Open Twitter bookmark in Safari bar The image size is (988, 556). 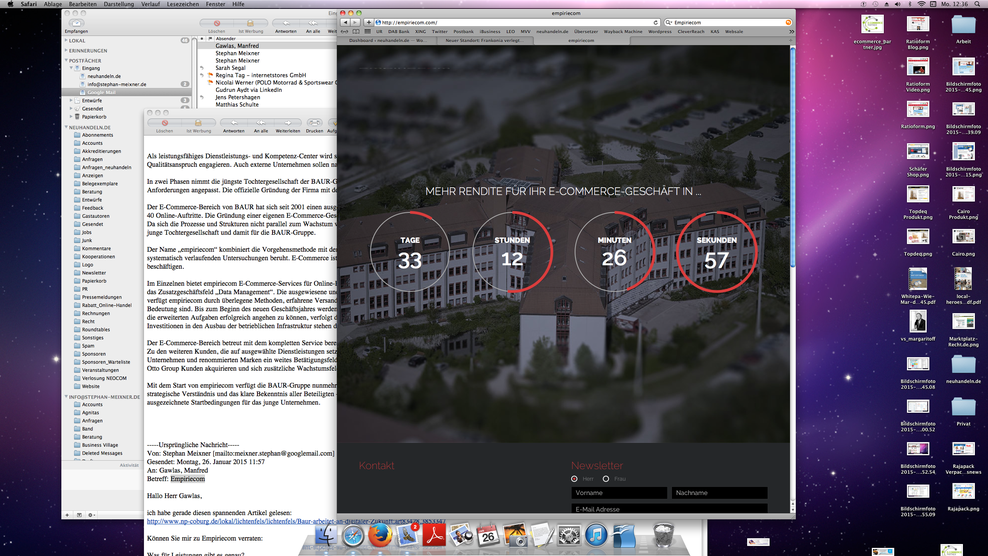click(439, 32)
